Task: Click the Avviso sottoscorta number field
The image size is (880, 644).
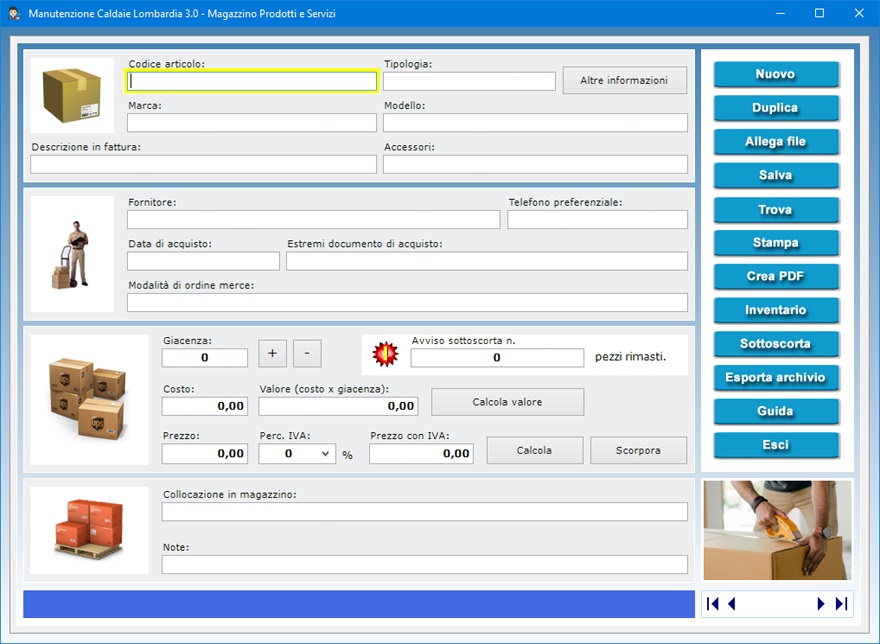Action: tap(497, 358)
